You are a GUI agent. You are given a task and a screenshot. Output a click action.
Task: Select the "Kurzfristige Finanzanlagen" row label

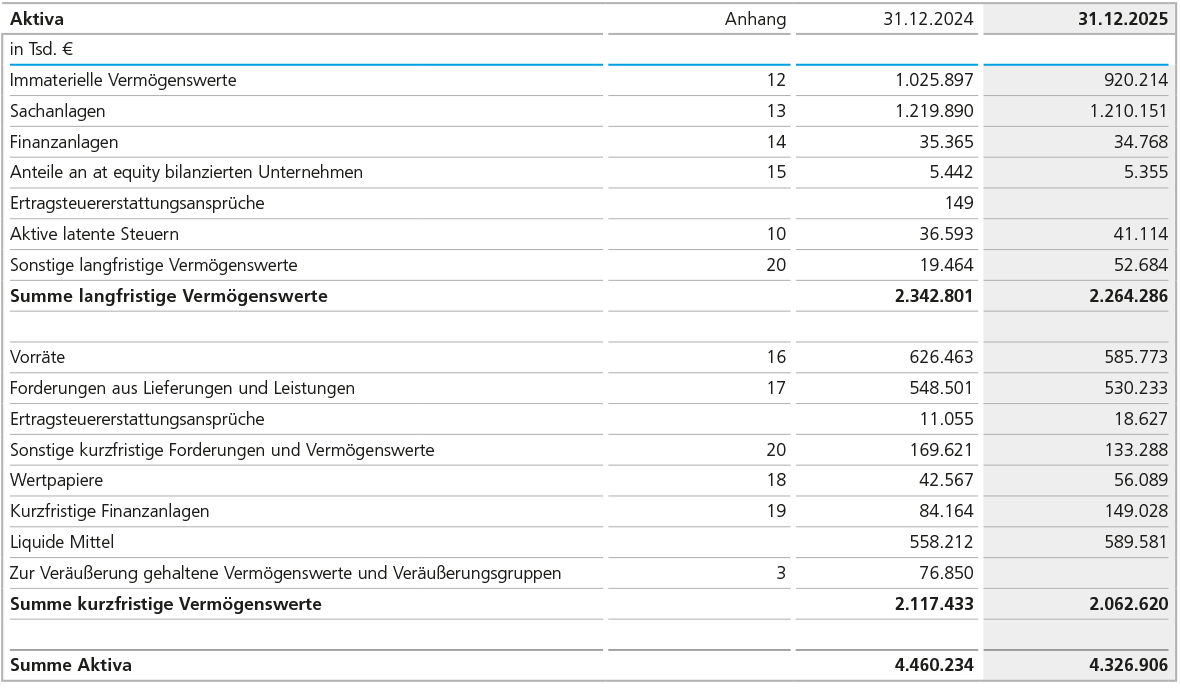point(110,511)
